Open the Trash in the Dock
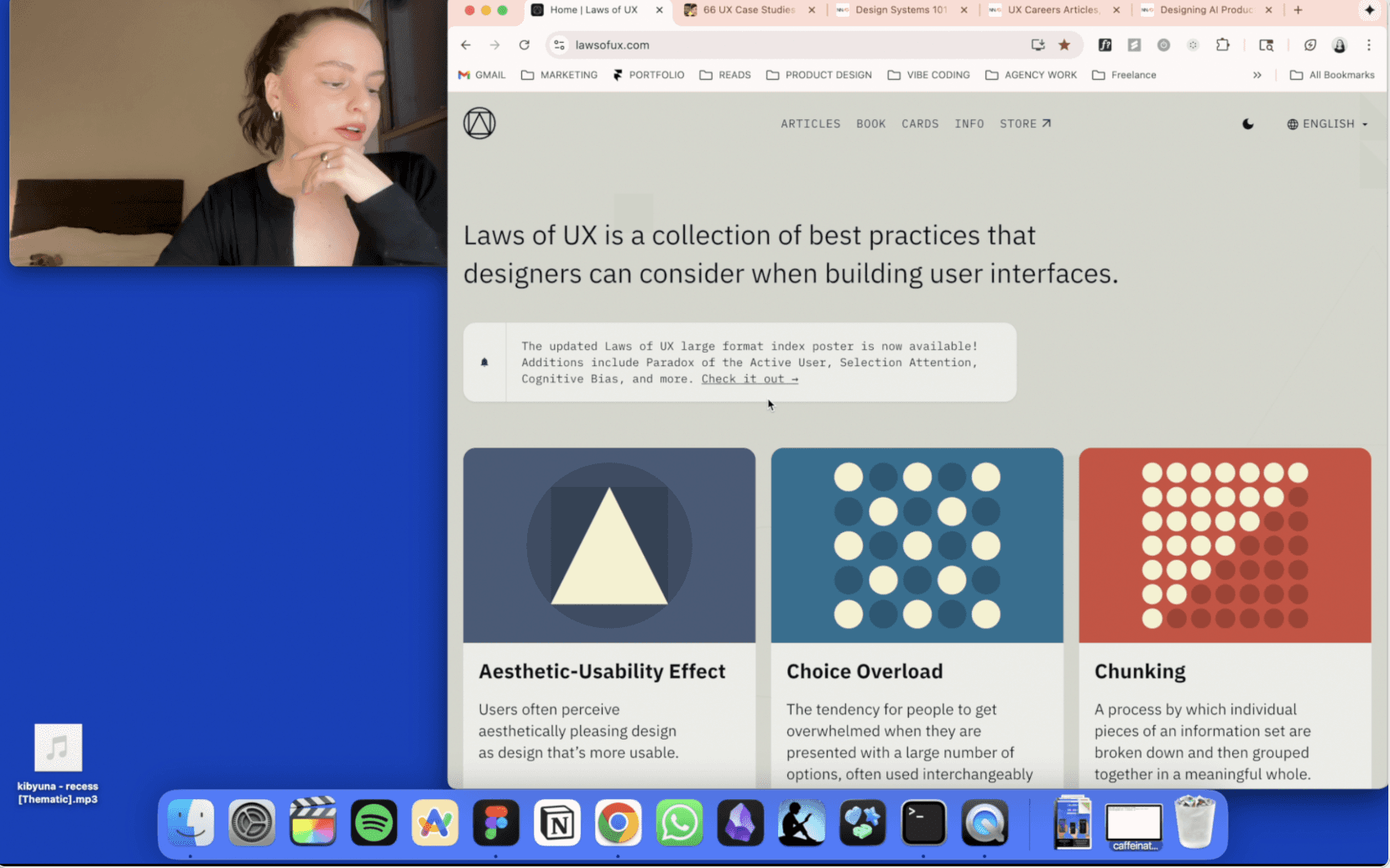Viewport: 1390px width, 868px height. point(1195,823)
